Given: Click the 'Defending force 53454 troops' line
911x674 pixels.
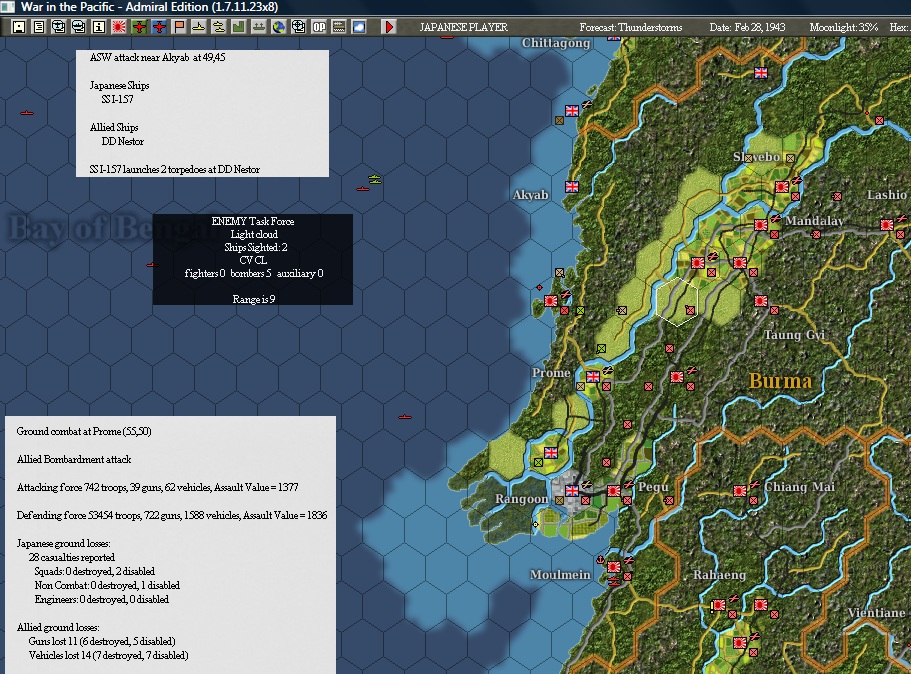Looking at the screenshot, I should click(x=172, y=515).
